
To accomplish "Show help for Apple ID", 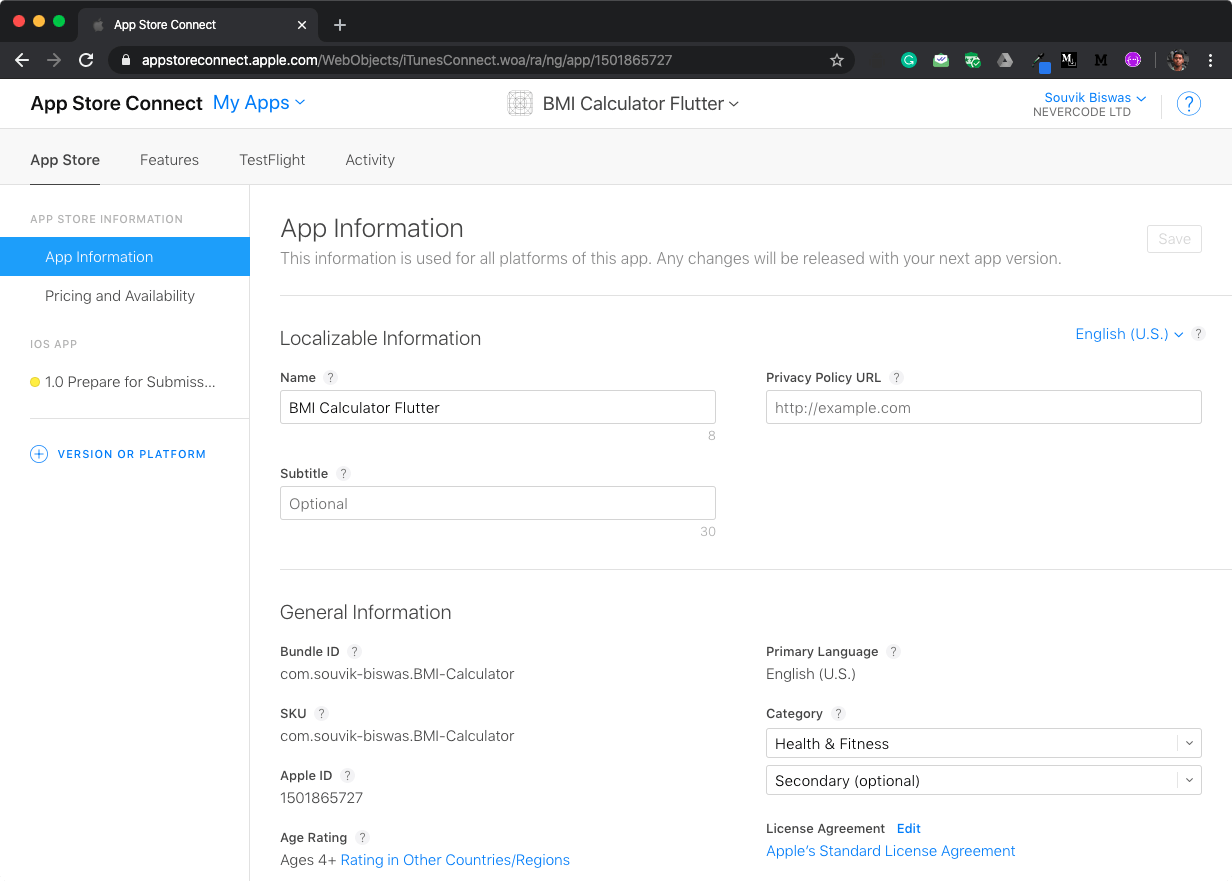I will [x=347, y=776].
